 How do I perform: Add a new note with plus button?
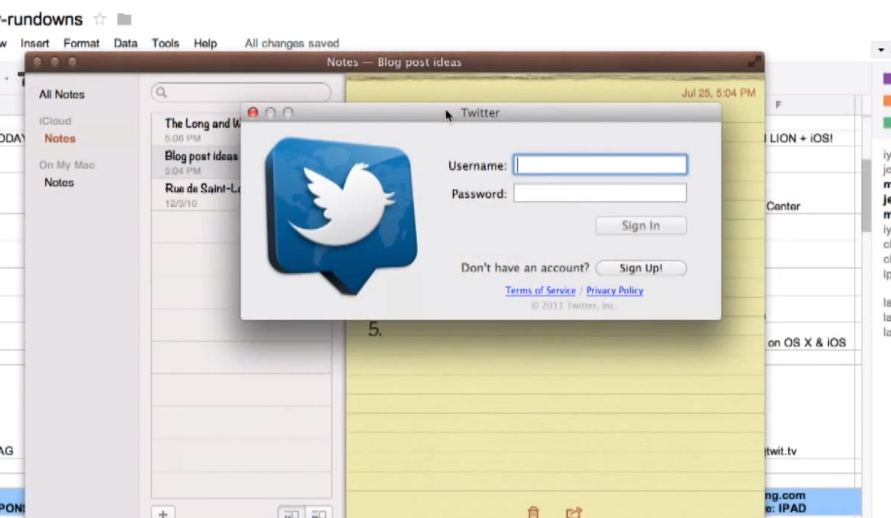[x=163, y=513]
